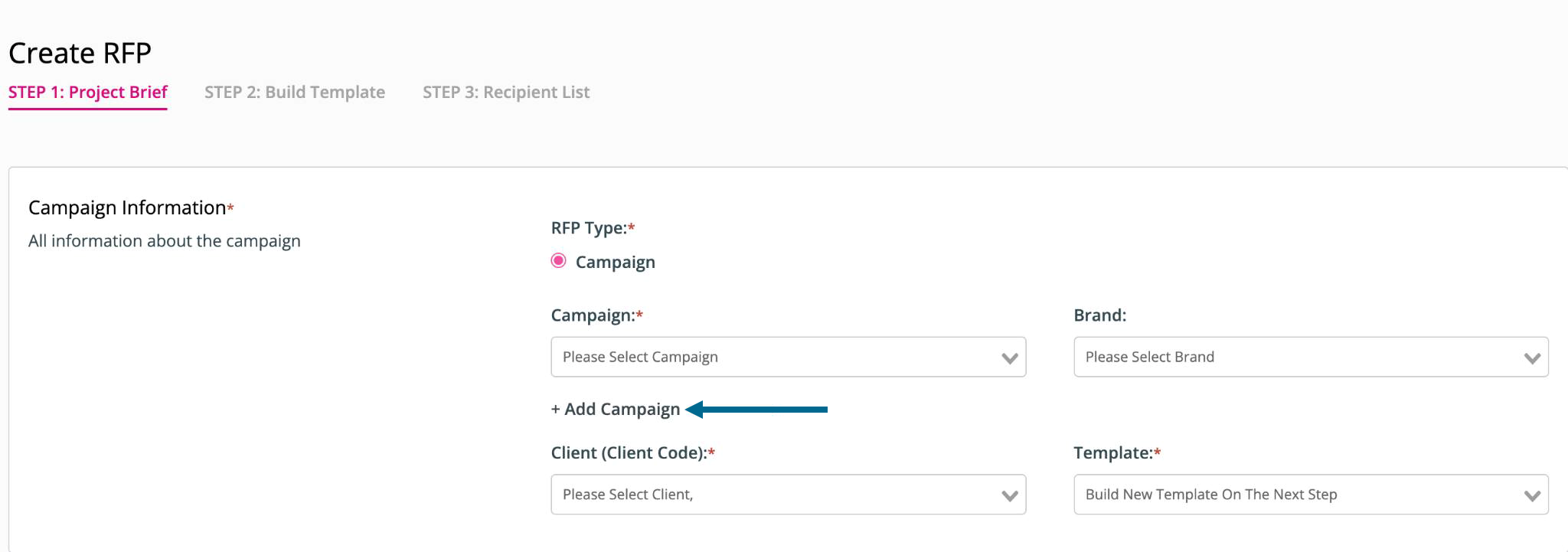Image resolution: width=1568 pixels, height=552 pixels.
Task: Open the Please Select Client dropdown
Action: (788, 495)
